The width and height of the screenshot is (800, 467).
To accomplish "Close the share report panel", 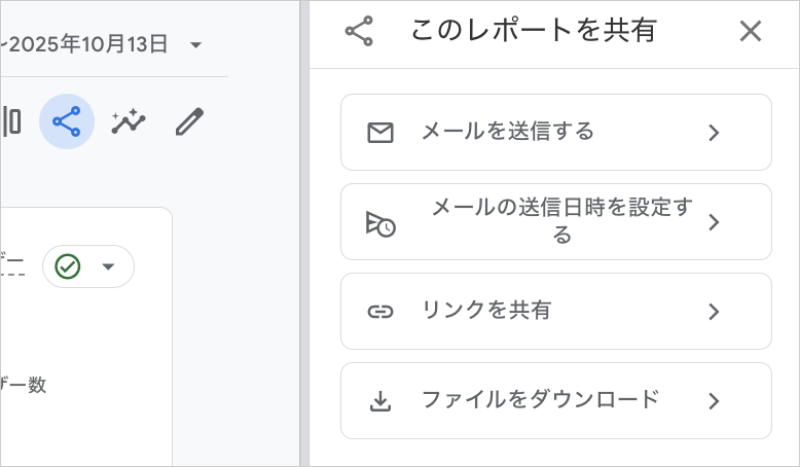I will tap(750, 31).
